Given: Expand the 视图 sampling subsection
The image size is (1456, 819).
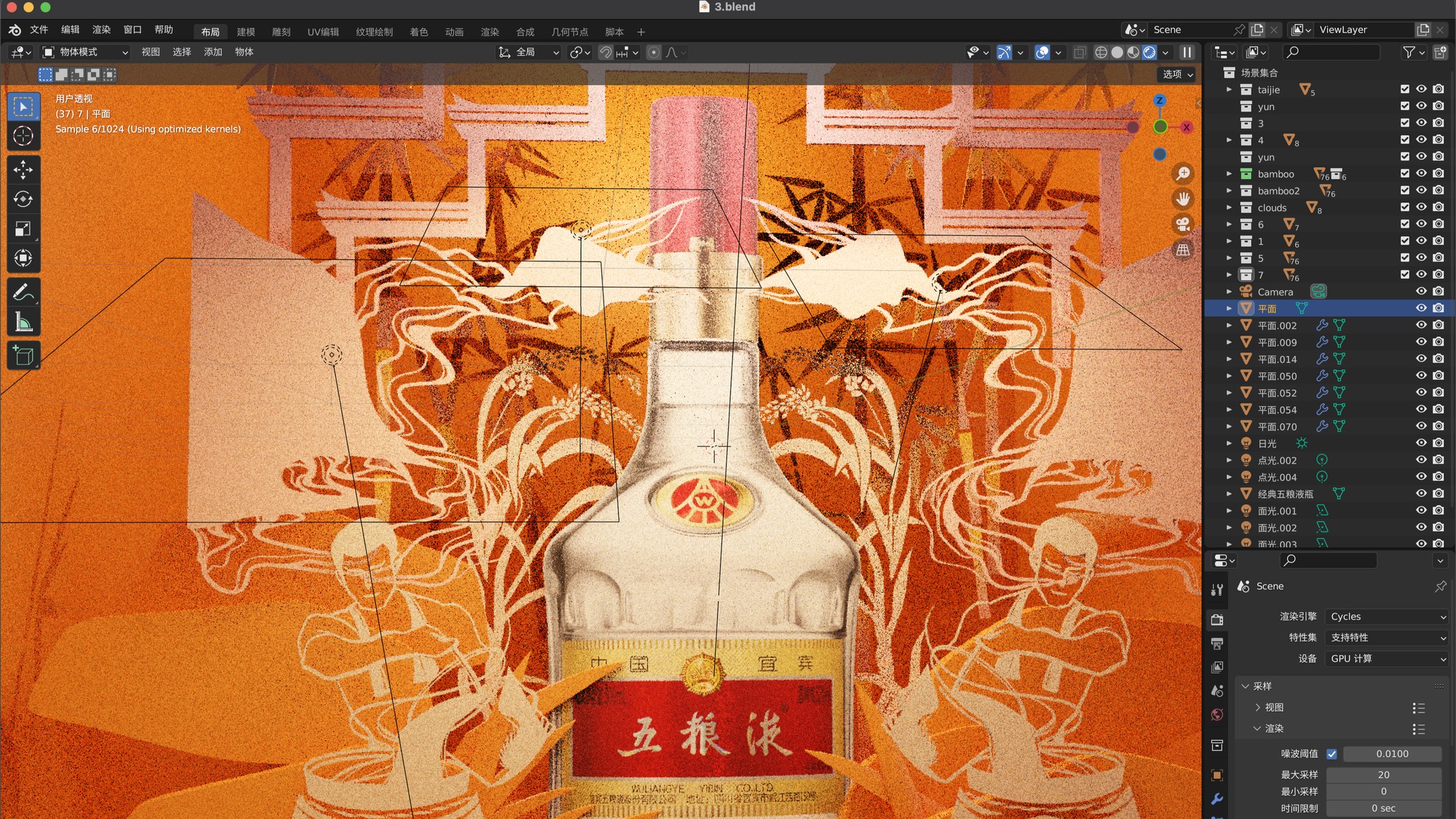Looking at the screenshot, I should pyautogui.click(x=1258, y=708).
